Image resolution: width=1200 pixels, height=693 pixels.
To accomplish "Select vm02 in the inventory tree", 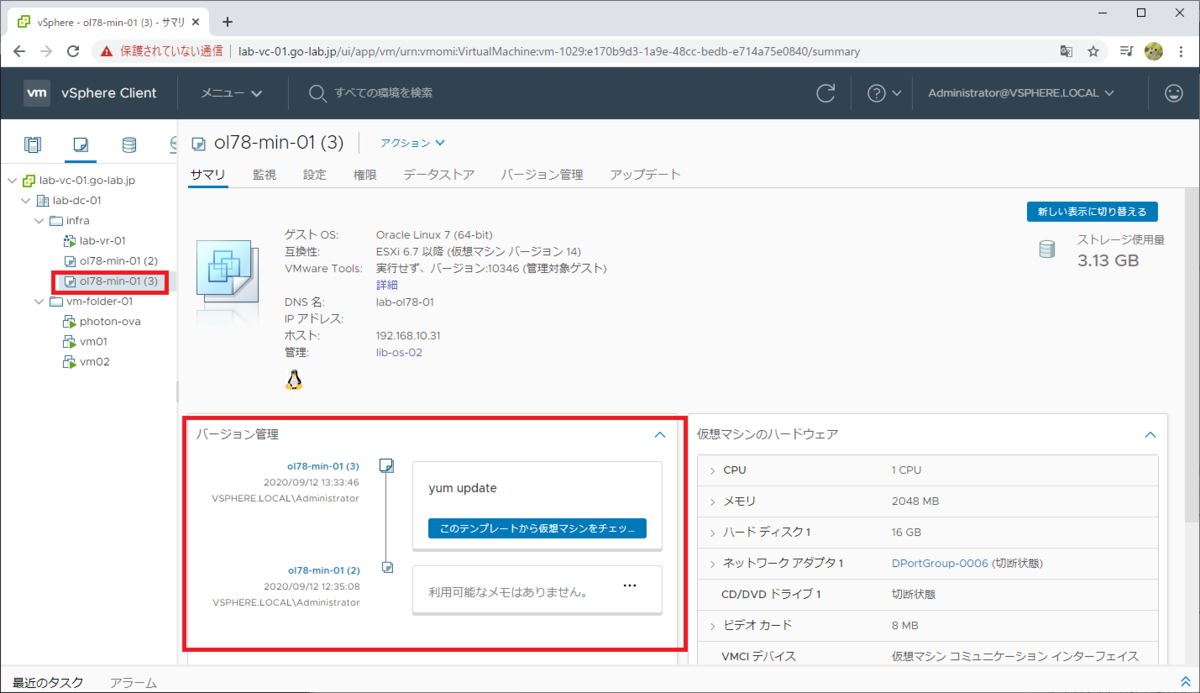I will pyautogui.click(x=94, y=362).
